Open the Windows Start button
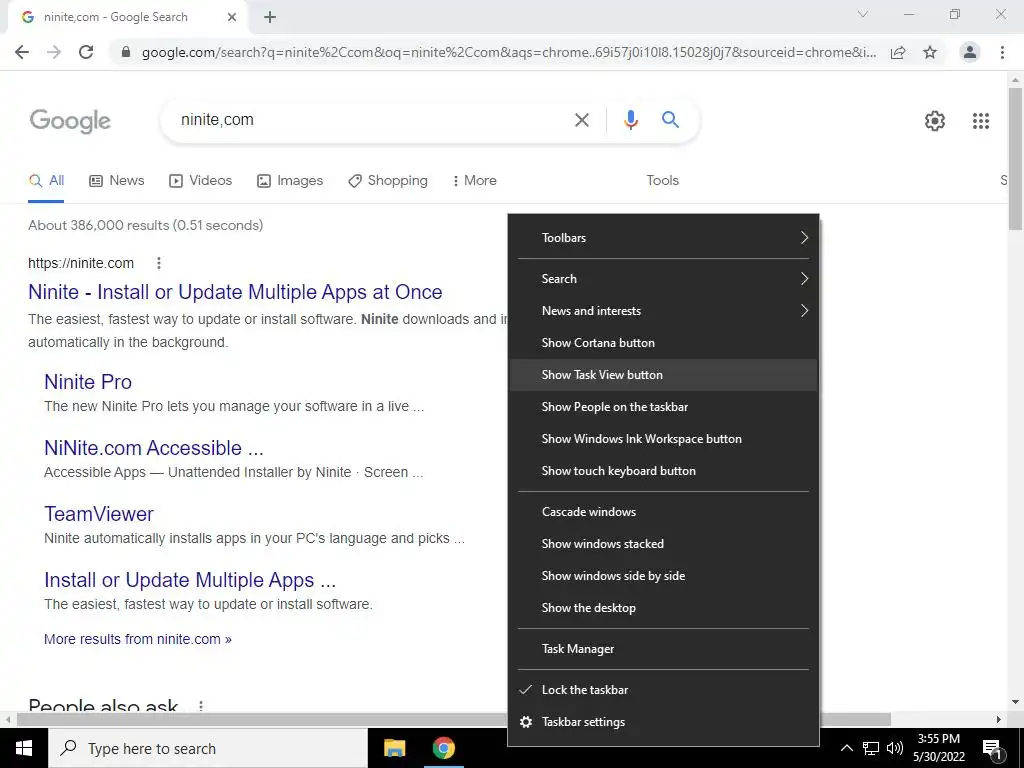The image size is (1024, 768). [24, 748]
